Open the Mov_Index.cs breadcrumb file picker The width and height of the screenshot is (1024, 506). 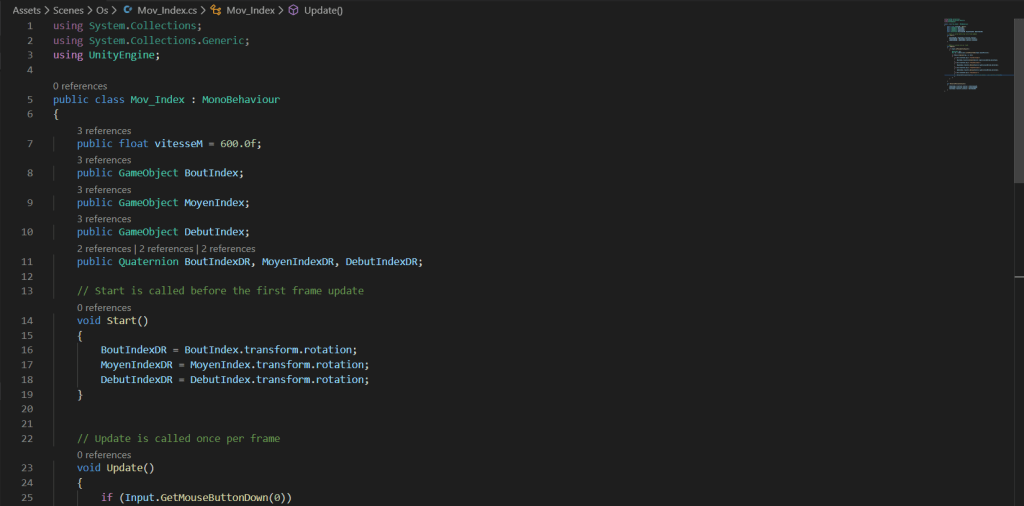[166, 10]
